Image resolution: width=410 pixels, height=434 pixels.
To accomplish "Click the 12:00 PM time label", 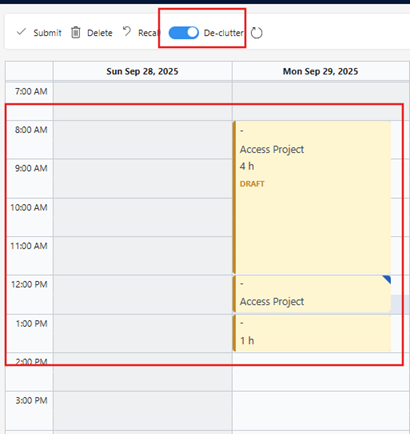I will [x=29, y=284].
